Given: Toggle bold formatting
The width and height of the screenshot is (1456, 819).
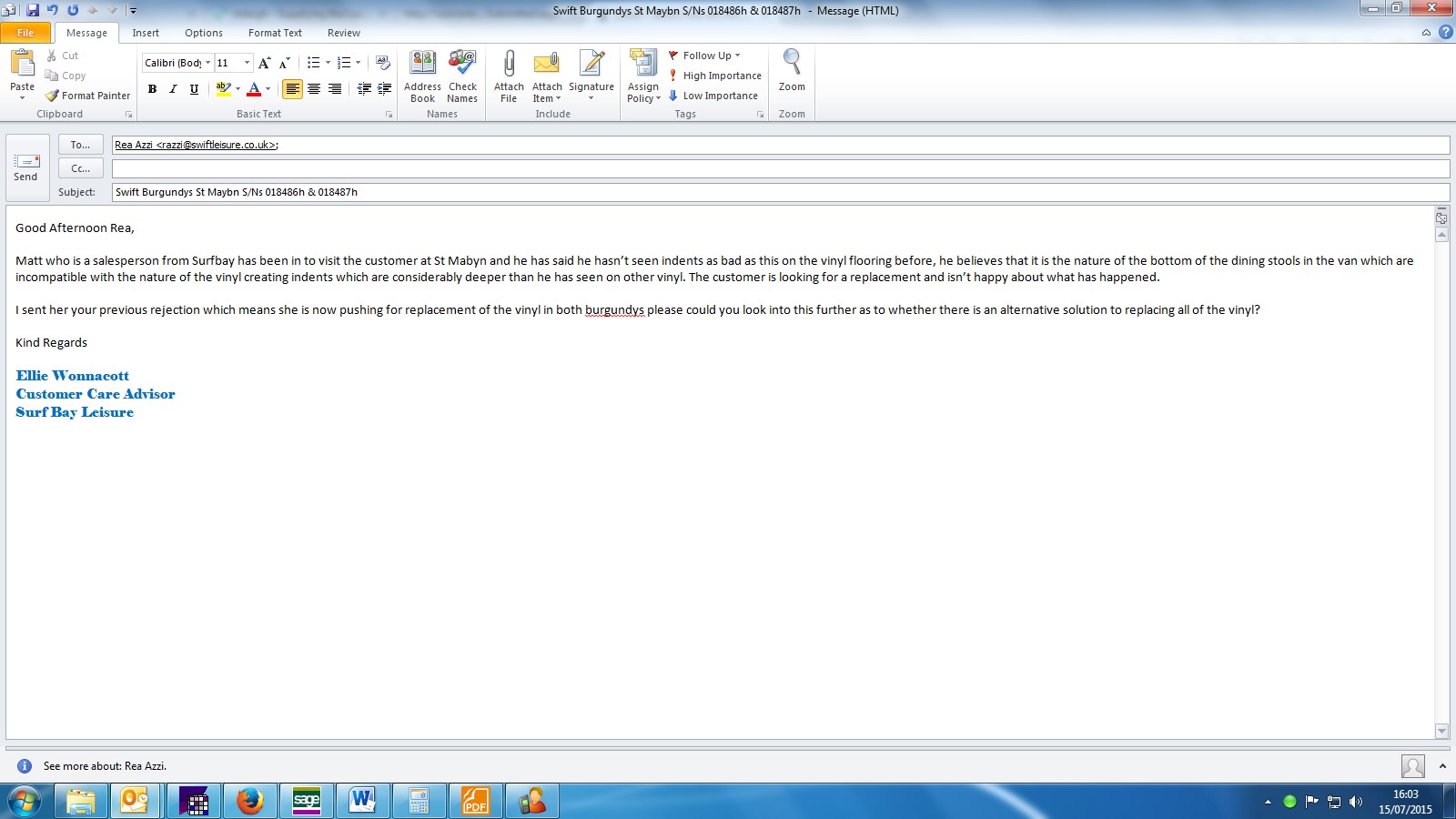Looking at the screenshot, I should [152, 89].
